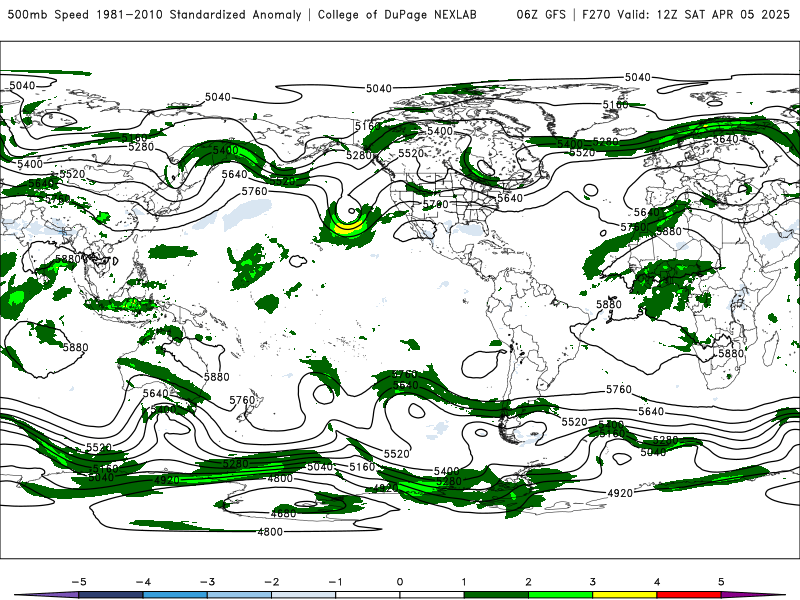Click the '5640' contour label over eastern United States
Screen dimensions: 800x600
(510, 198)
